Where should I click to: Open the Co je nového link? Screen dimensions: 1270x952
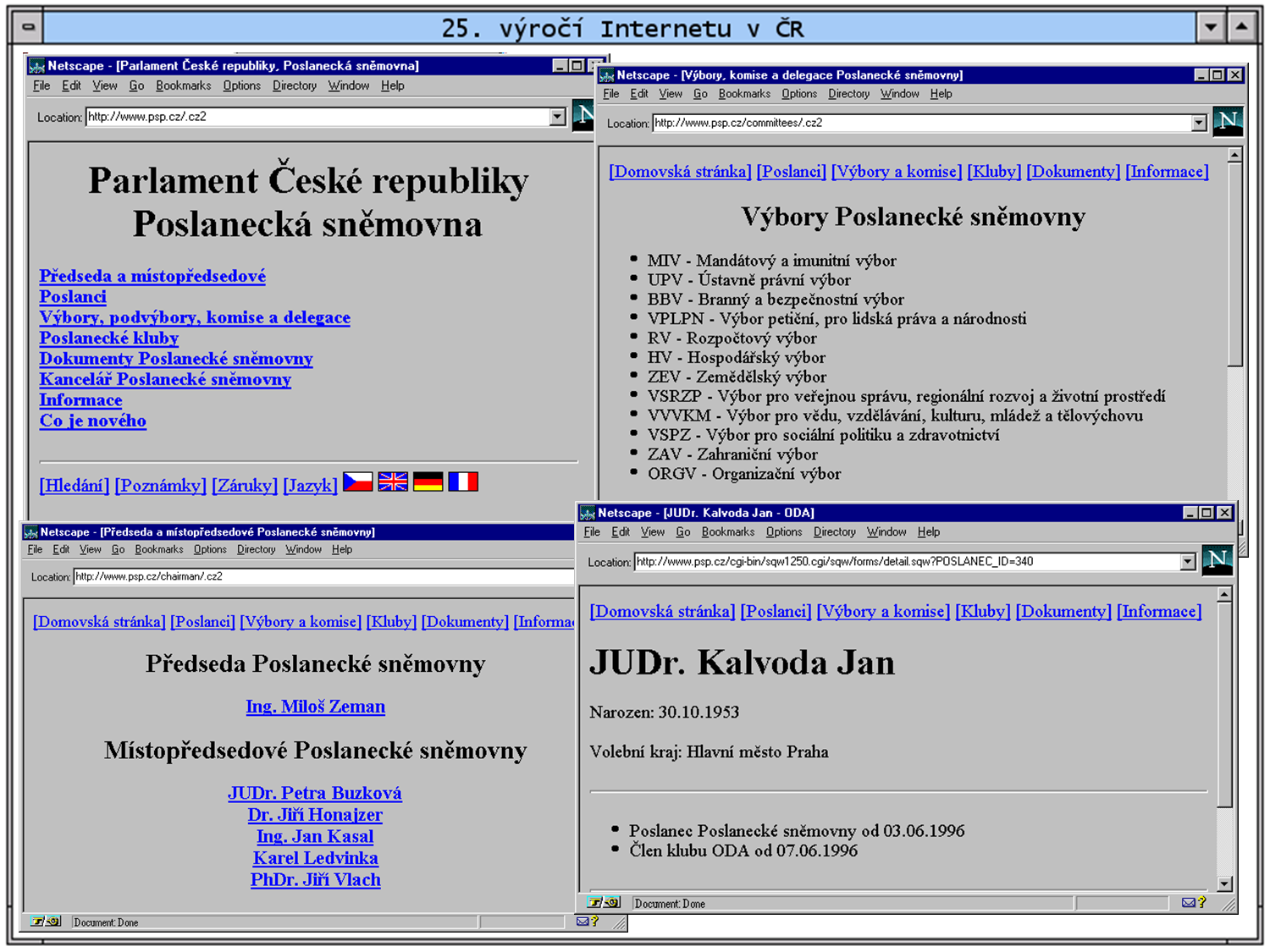(93, 421)
